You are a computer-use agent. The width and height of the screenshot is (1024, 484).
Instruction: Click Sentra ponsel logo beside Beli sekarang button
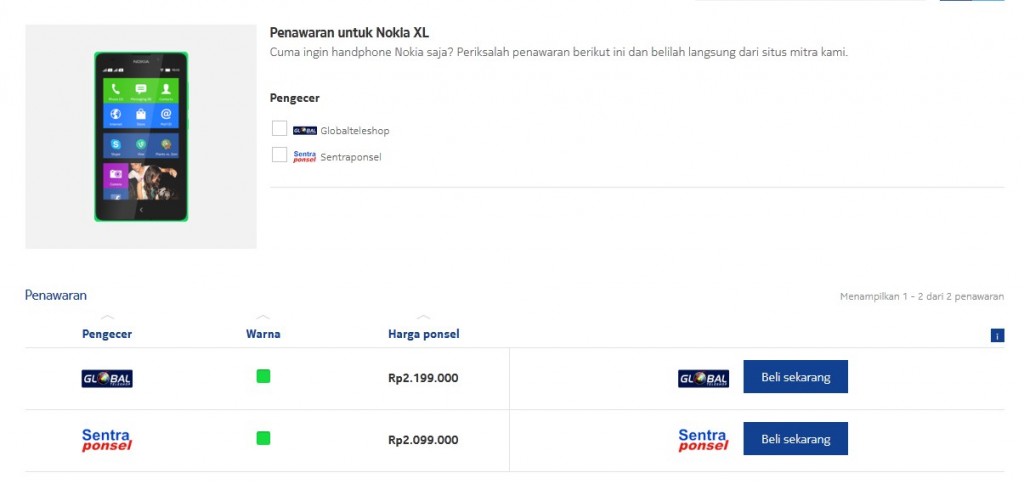tap(703, 440)
